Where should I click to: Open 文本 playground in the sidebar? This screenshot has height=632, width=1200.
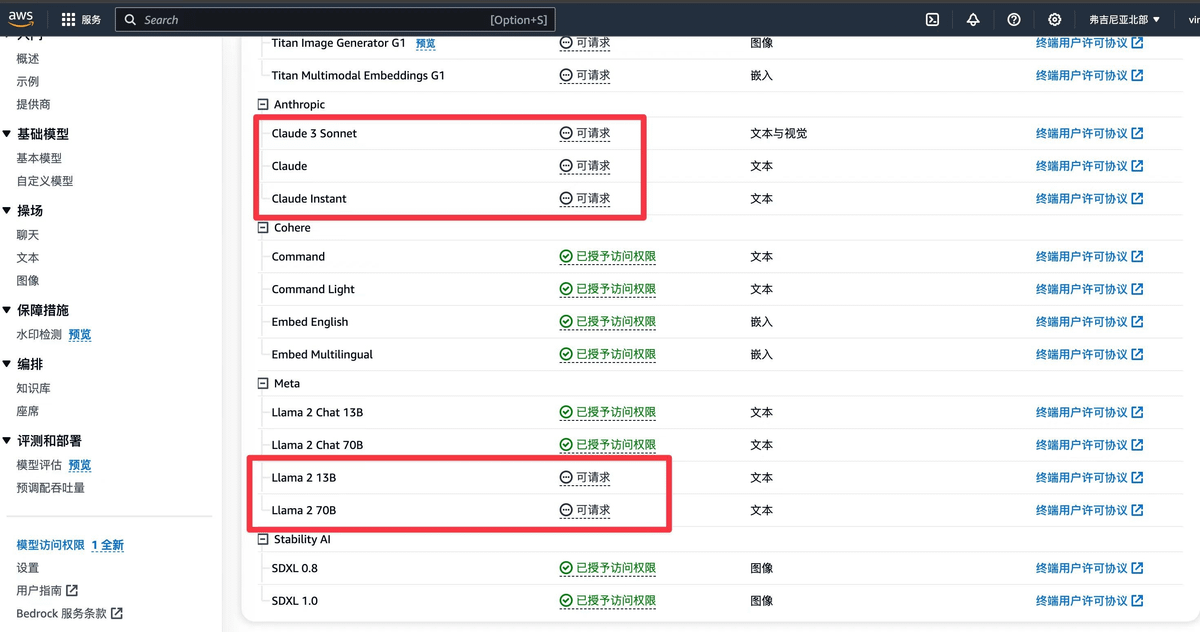click(x=28, y=258)
